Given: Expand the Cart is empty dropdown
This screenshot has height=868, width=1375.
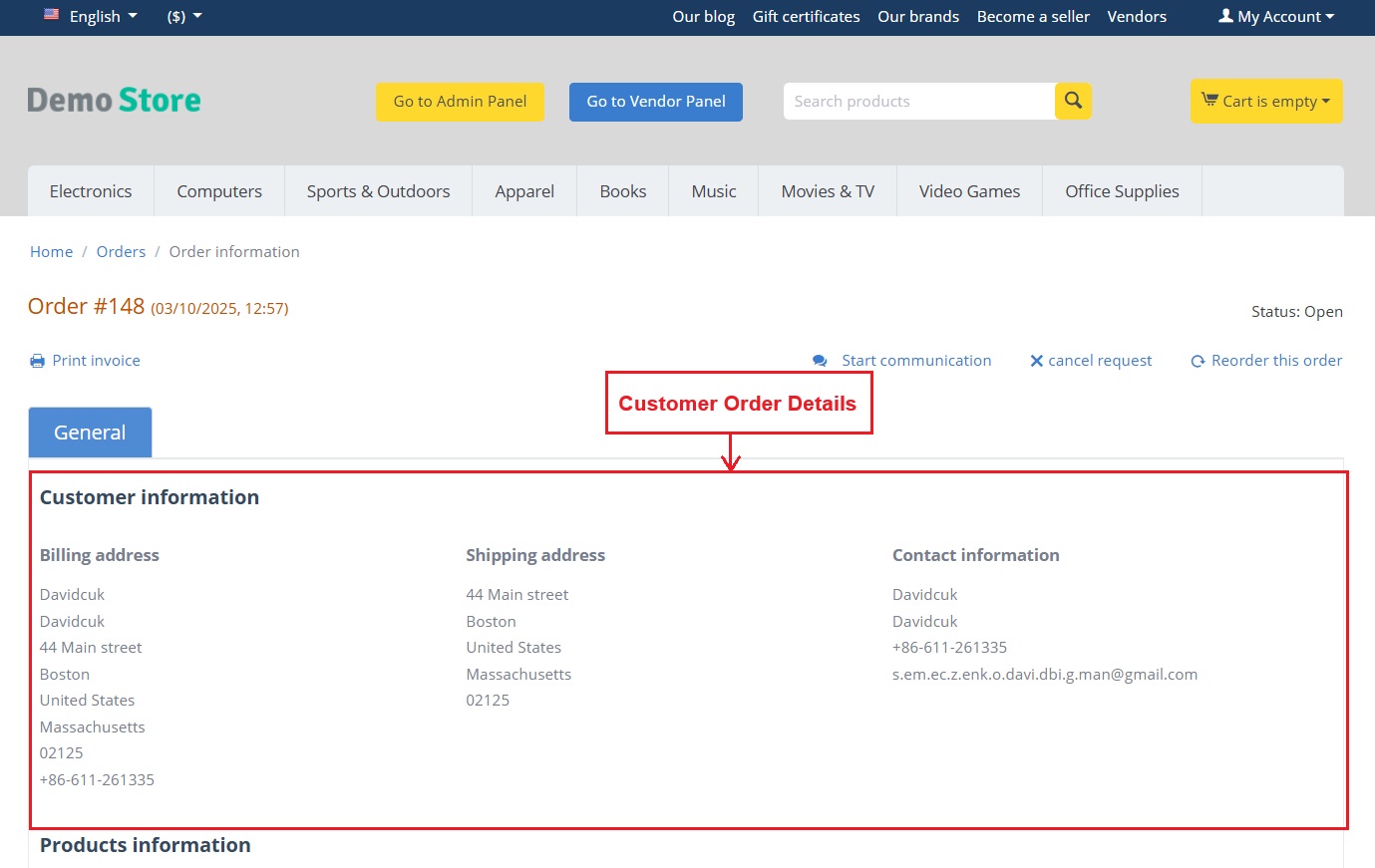Looking at the screenshot, I should click(x=1266, y=101).
